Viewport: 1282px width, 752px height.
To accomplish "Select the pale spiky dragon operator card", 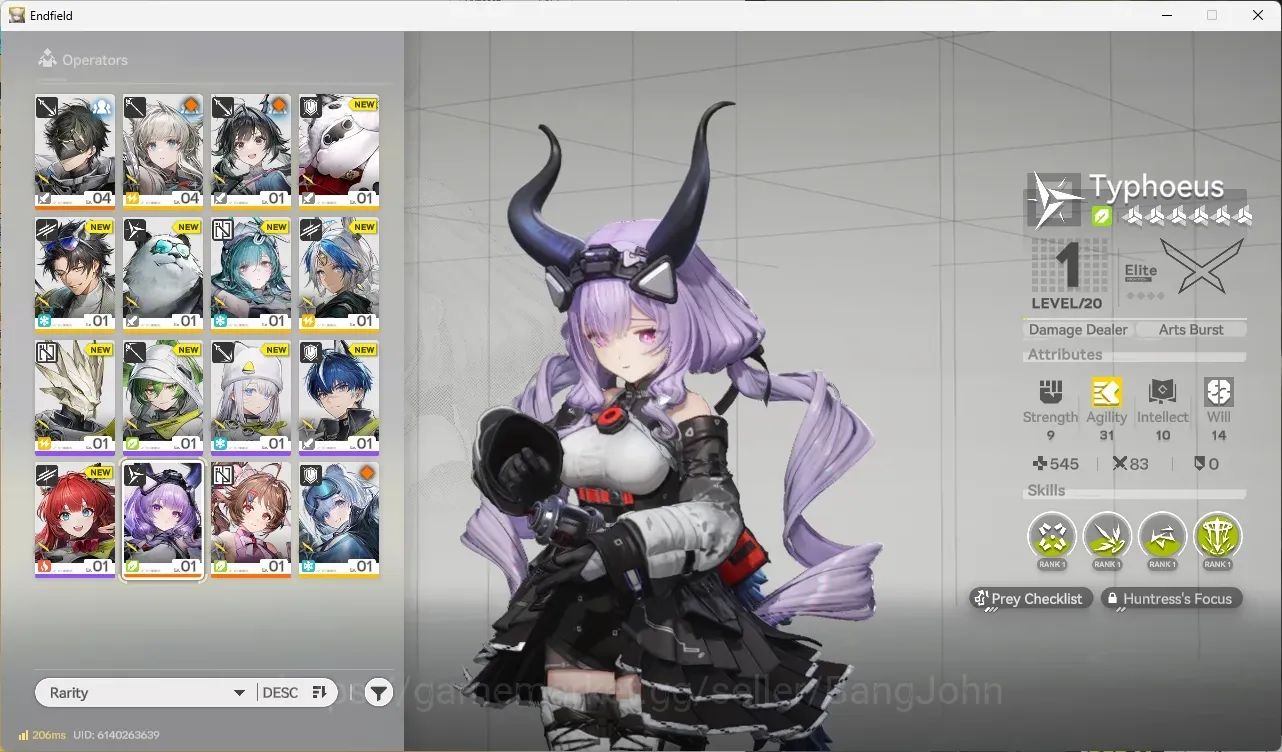I will (74, 398).
